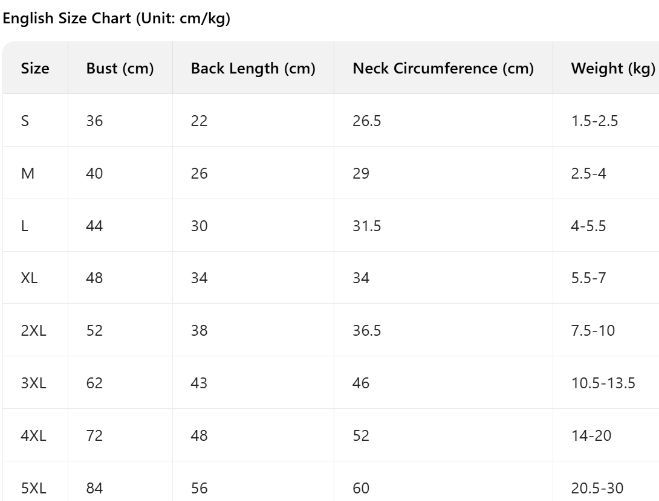Click the Bust (cm) column header
This screenshot has height=501, width=659.
(x=120, y=68)
